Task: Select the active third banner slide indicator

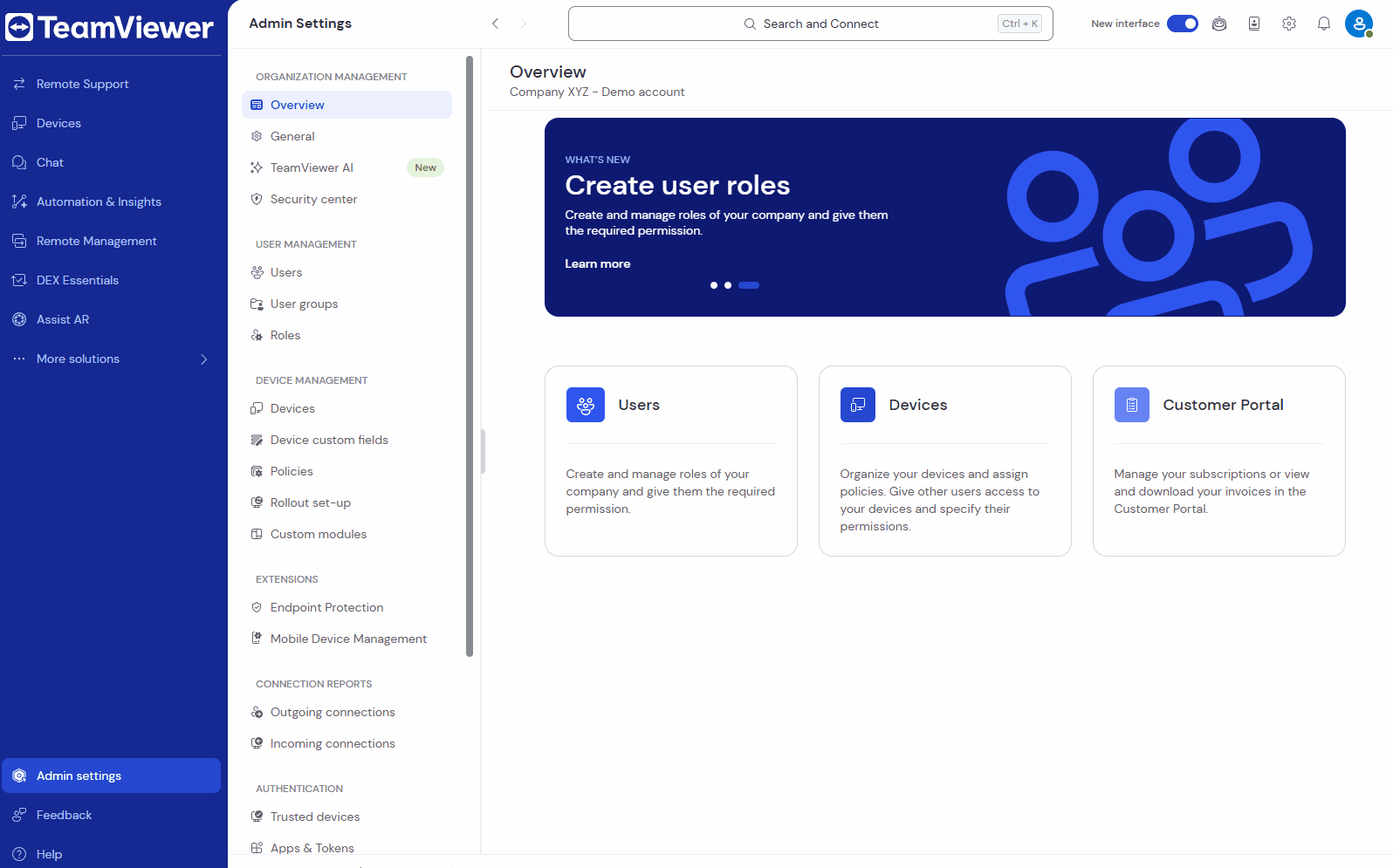Action: (749, 285)
